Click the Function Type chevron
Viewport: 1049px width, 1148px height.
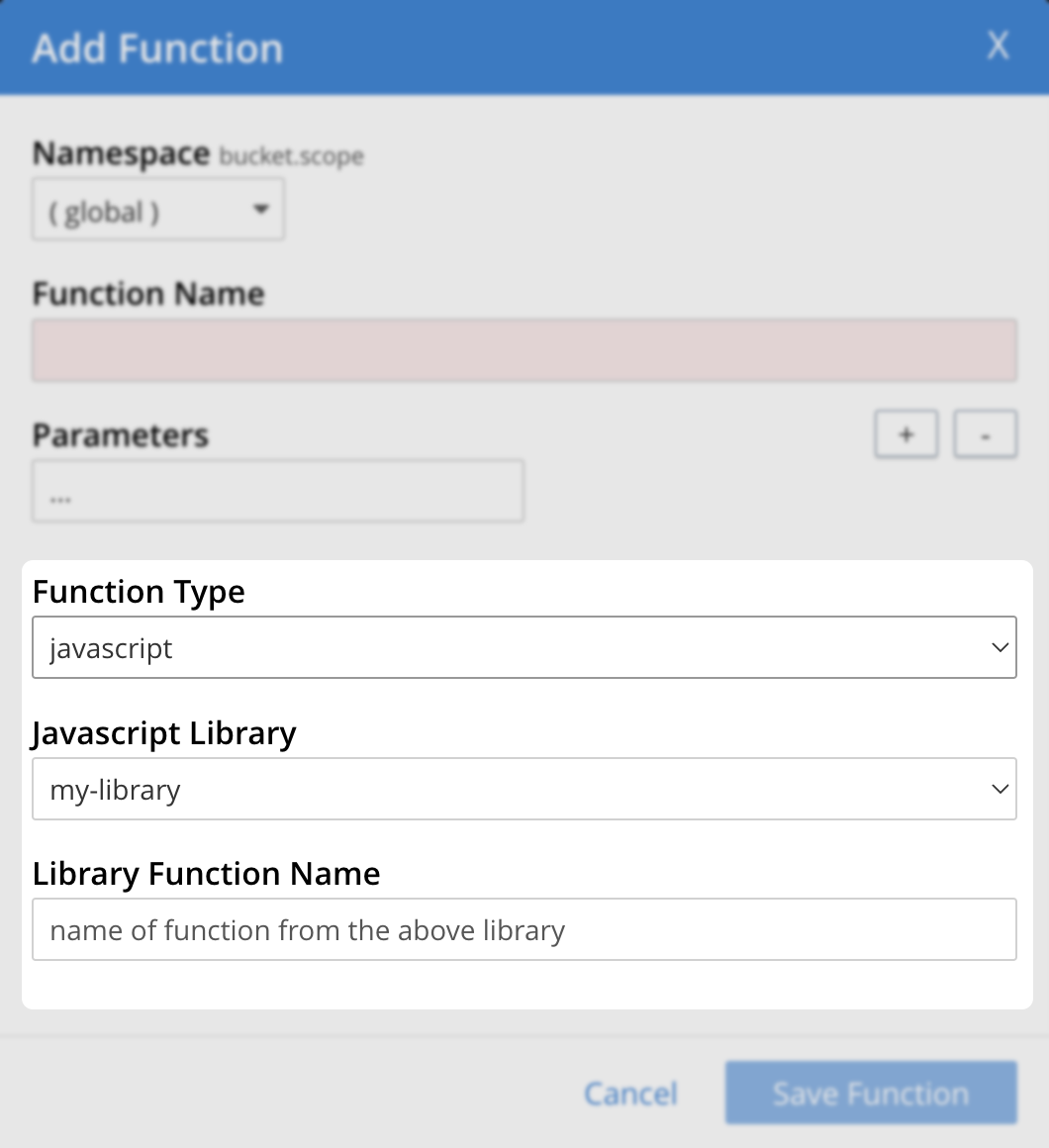1000,647
